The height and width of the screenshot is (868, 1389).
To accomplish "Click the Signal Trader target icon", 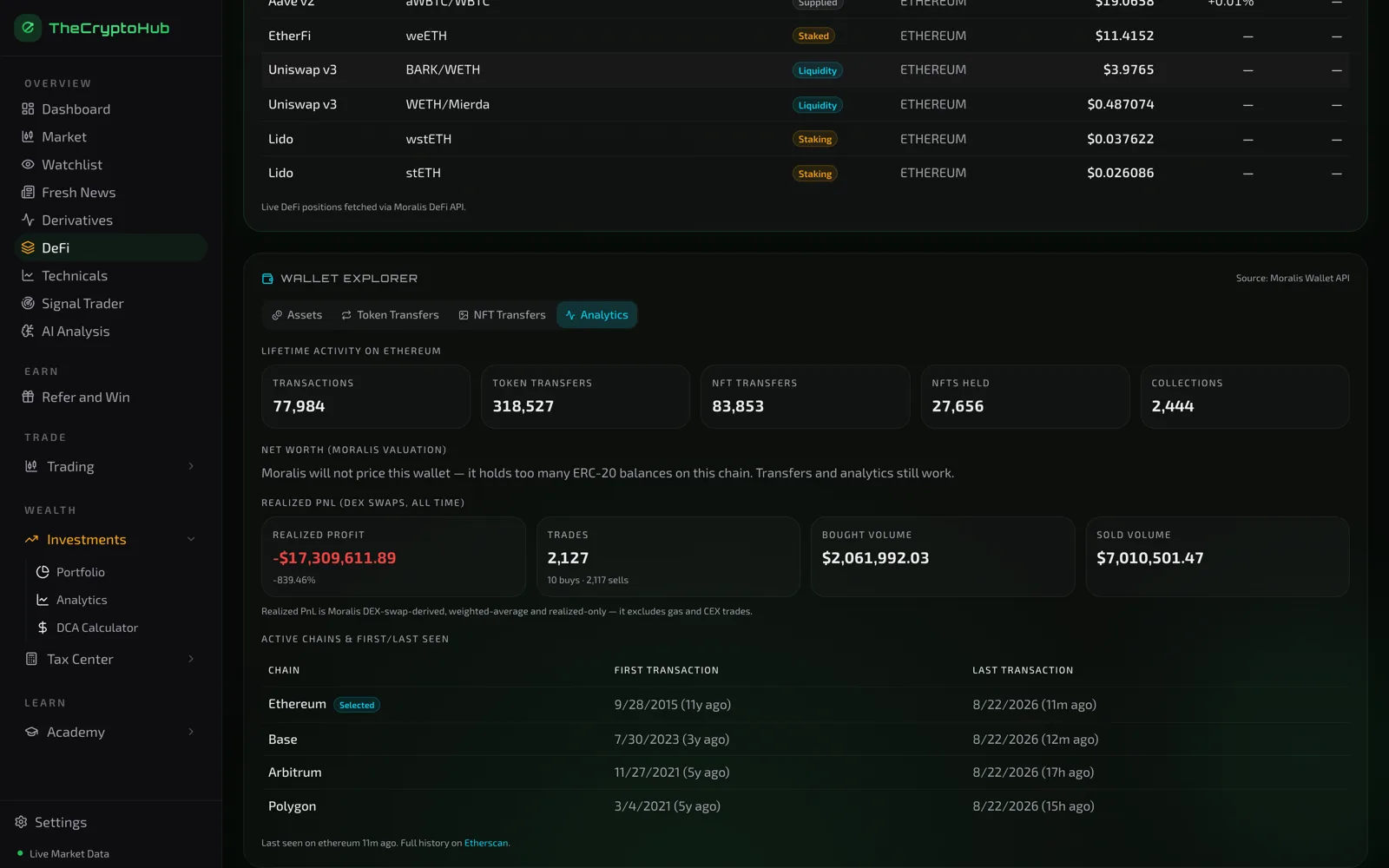I will pos(28,304).
